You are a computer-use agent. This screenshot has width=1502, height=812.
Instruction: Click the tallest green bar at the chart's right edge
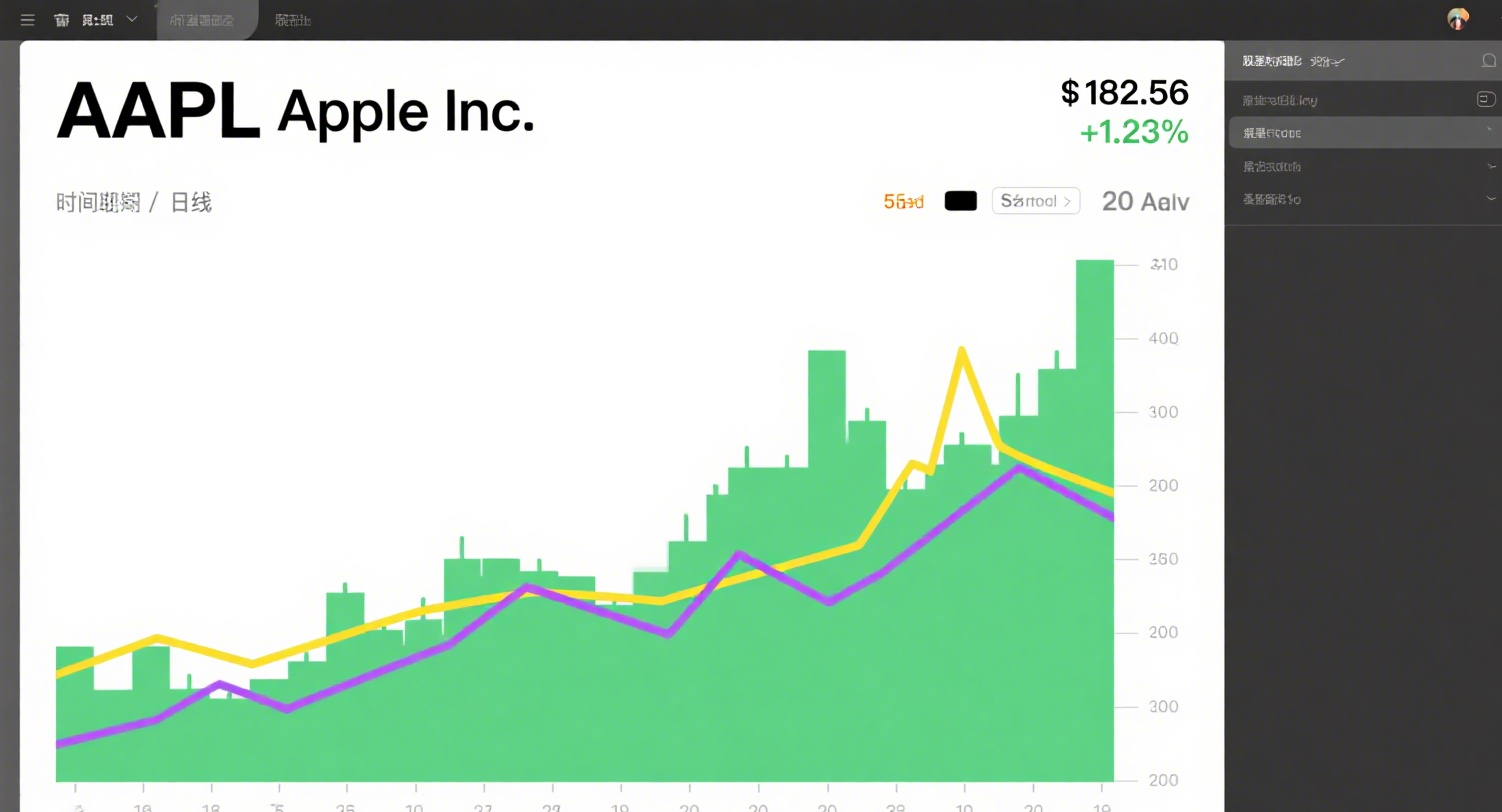pos(1095,520)
